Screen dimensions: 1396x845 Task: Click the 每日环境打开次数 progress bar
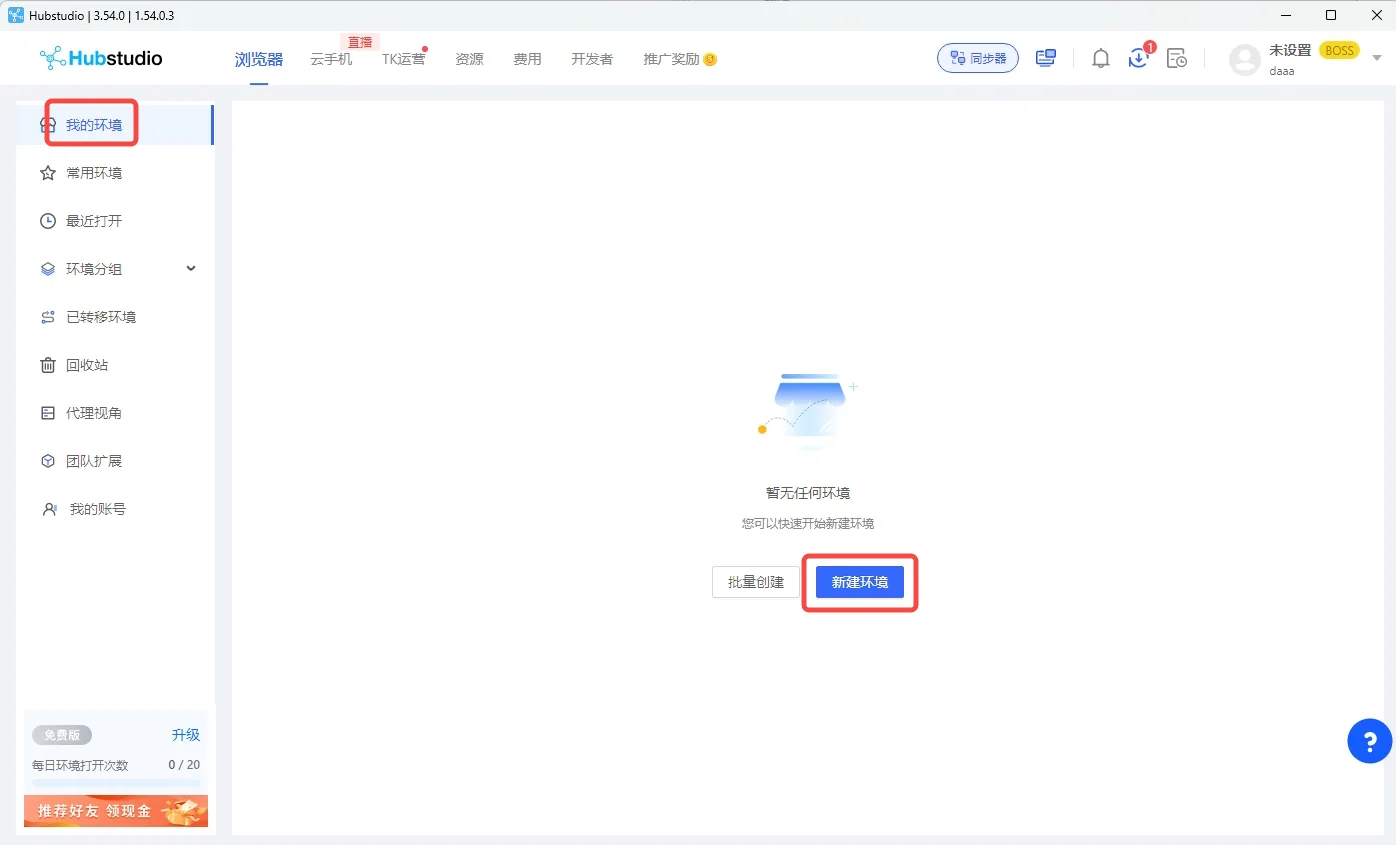click(116, 782)
